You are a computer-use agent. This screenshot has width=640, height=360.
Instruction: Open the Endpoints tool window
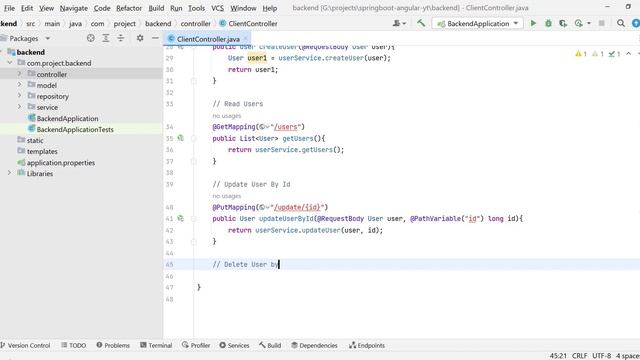(367, 345)
